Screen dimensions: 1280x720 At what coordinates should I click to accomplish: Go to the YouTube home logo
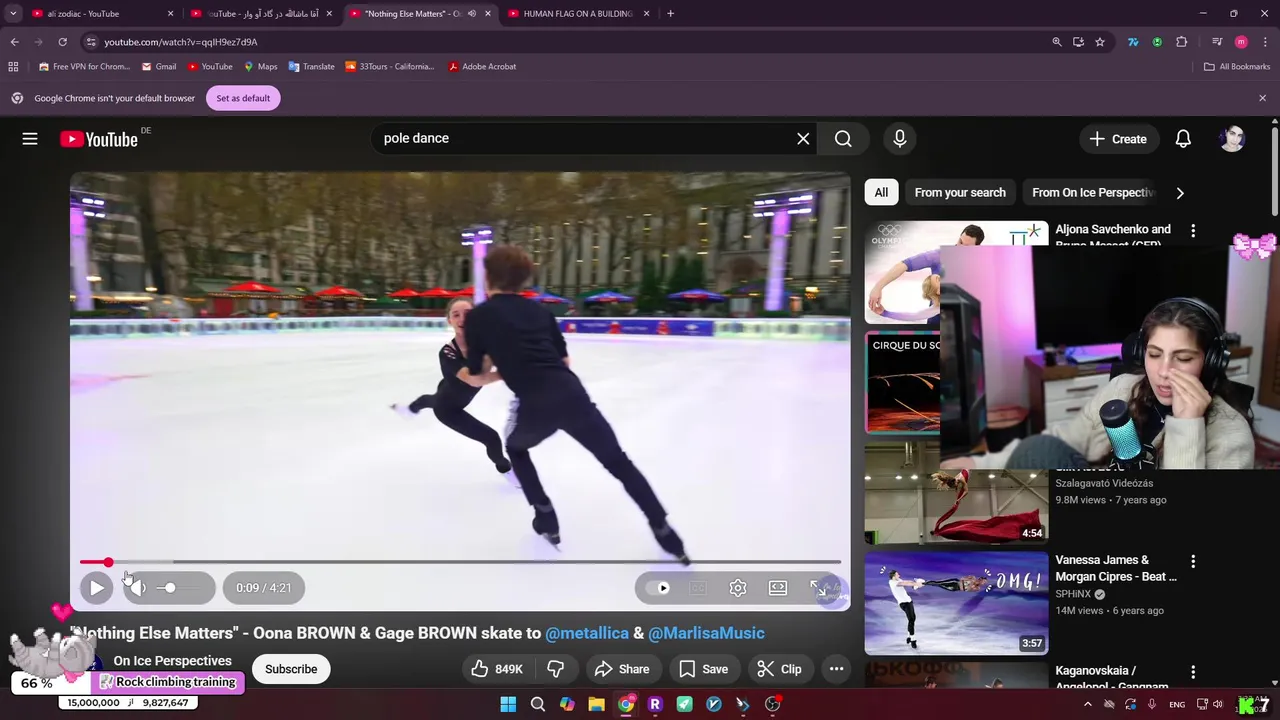pos(98,139)
